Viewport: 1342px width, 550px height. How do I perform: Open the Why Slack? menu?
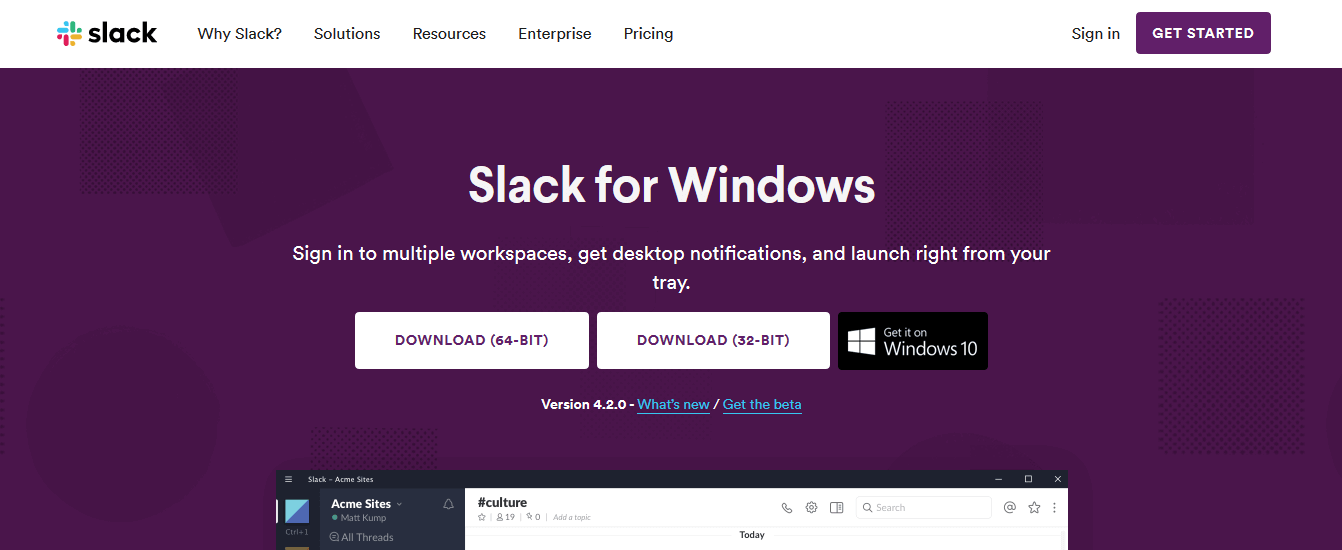point(240,34)
